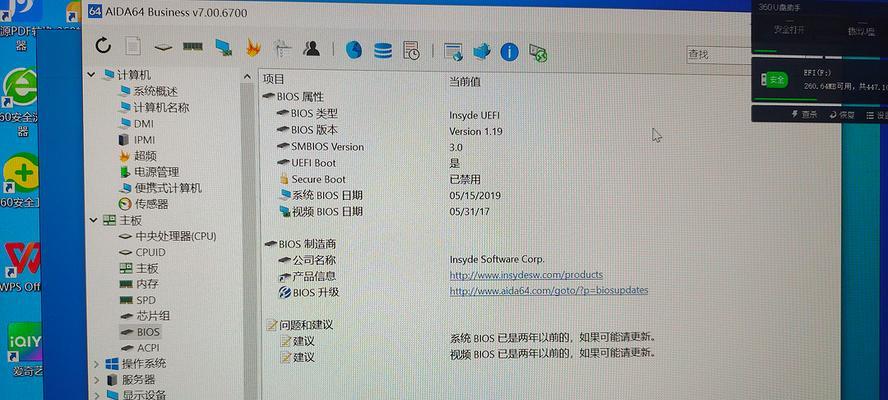Click the window-with-globe toolbar icon
This screenshot has width=888, height=400.
pyautogui.click(x=454, y=52)
